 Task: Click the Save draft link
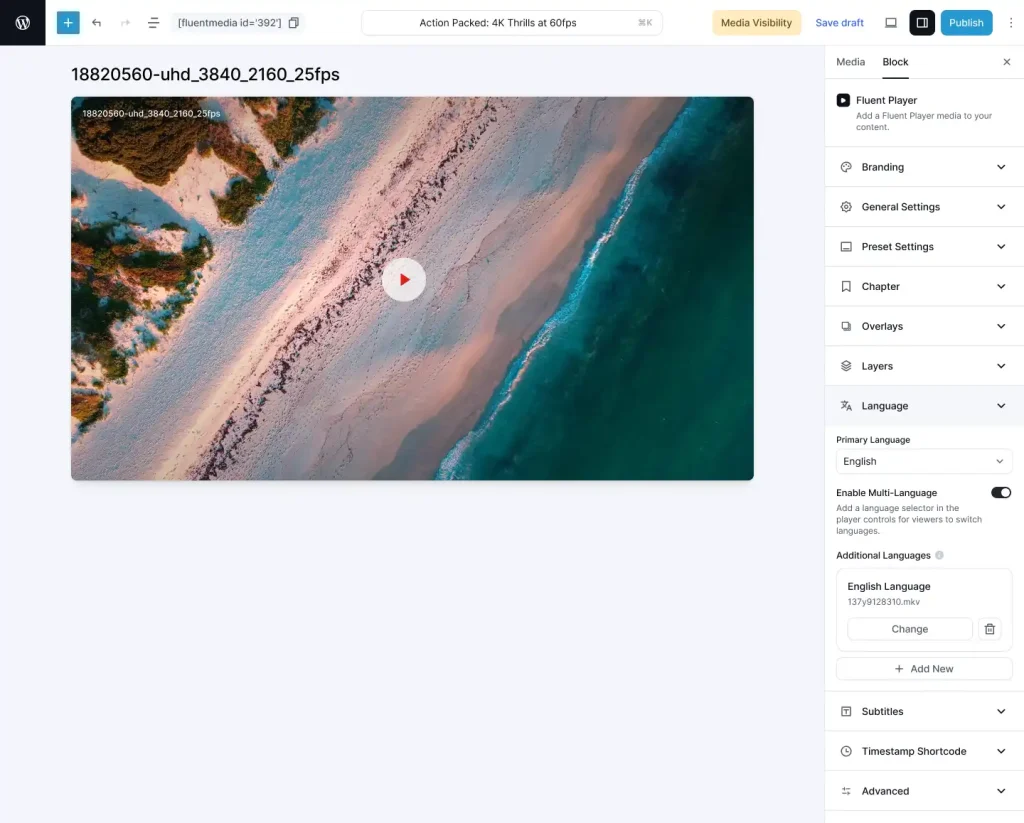tap(839, 22)
